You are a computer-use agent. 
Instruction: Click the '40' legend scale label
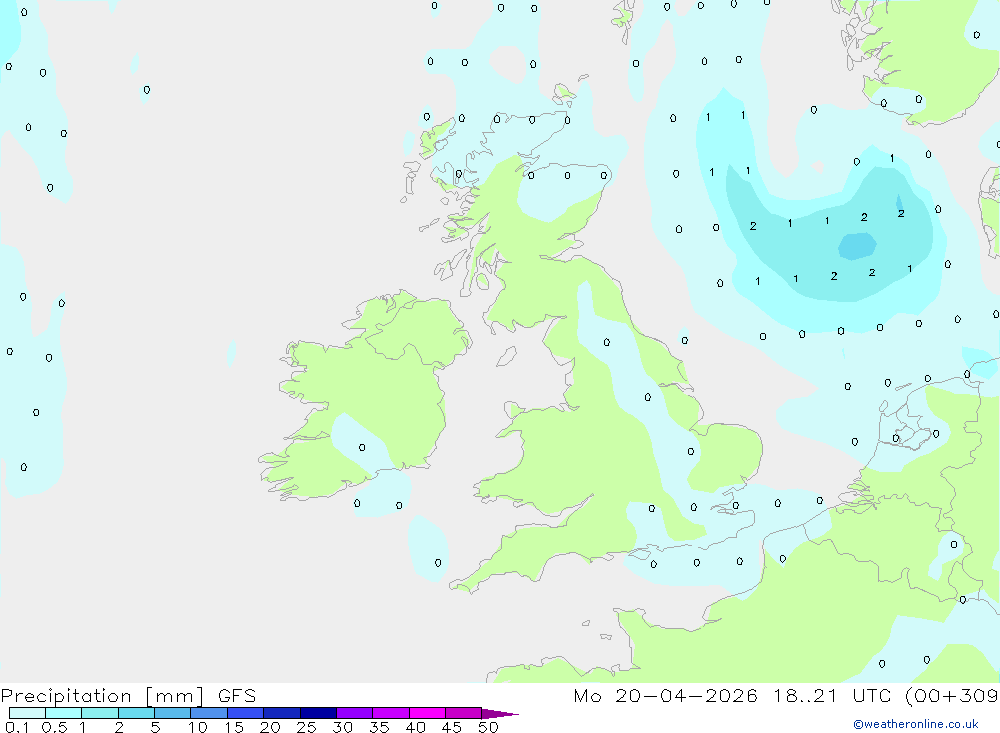pyautogui.click(x=416, y=727)
